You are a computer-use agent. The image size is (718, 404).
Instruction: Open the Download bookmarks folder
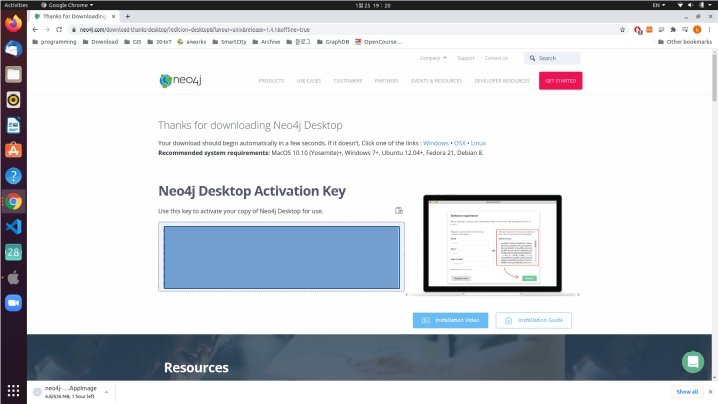click(x=100, y=42)
